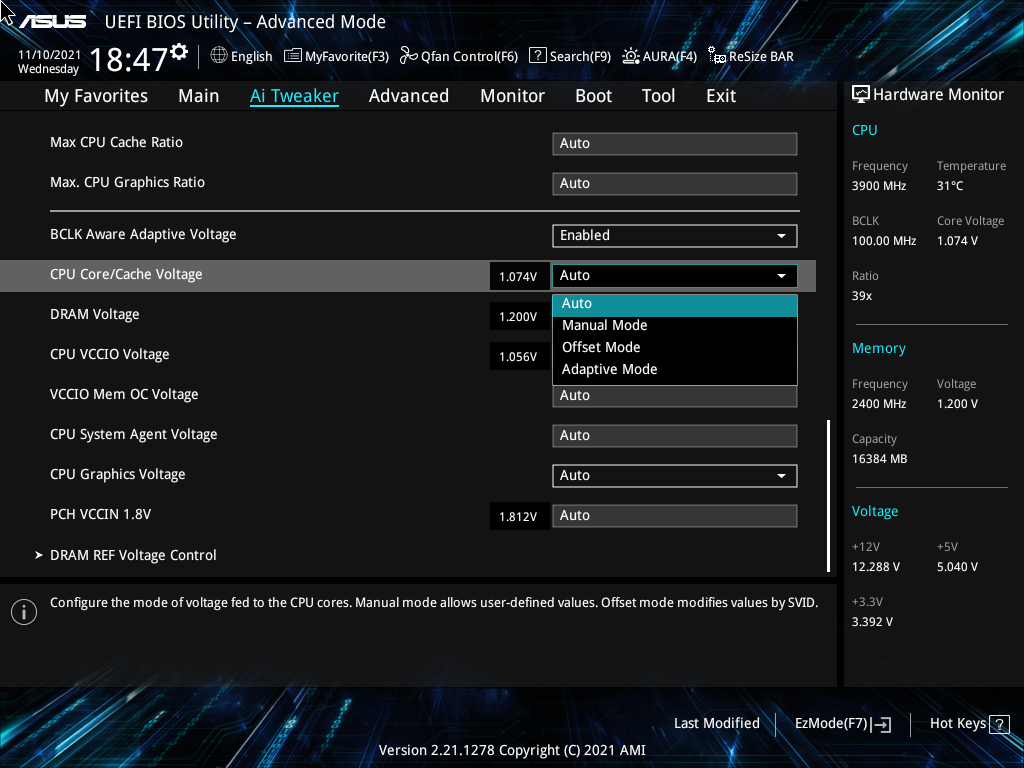Click the PCH VCCIN 1.8V field
The image size is (1024, 768).
tap(675, 515)
